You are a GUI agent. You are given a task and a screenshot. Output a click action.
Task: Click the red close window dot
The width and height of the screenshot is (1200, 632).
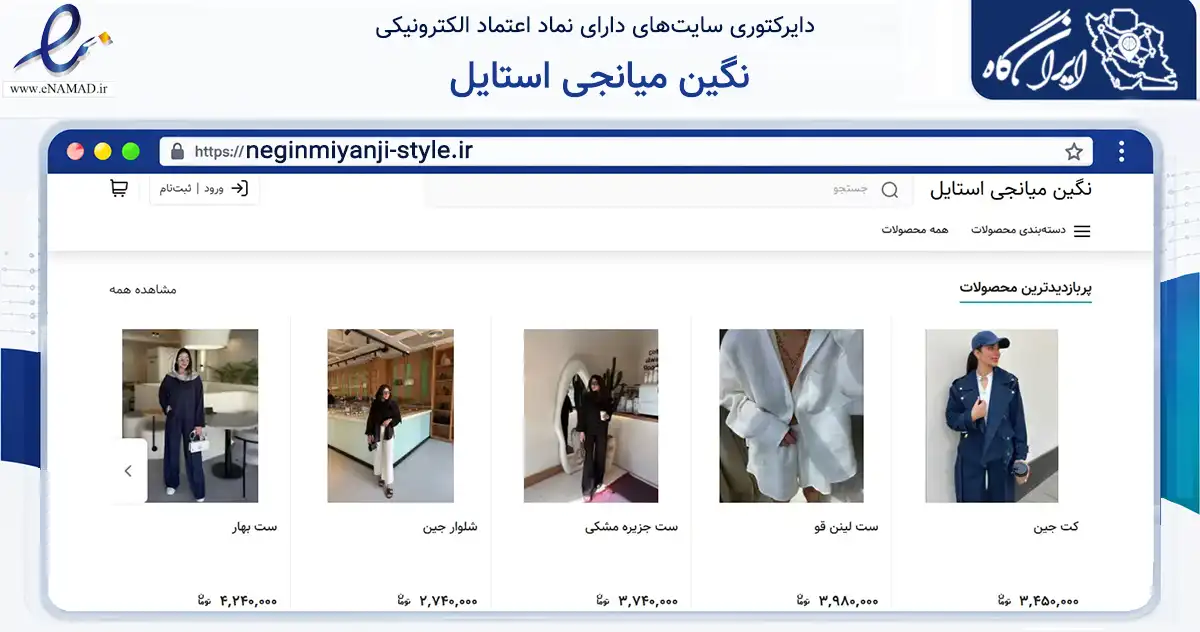[x=75, y=152]
